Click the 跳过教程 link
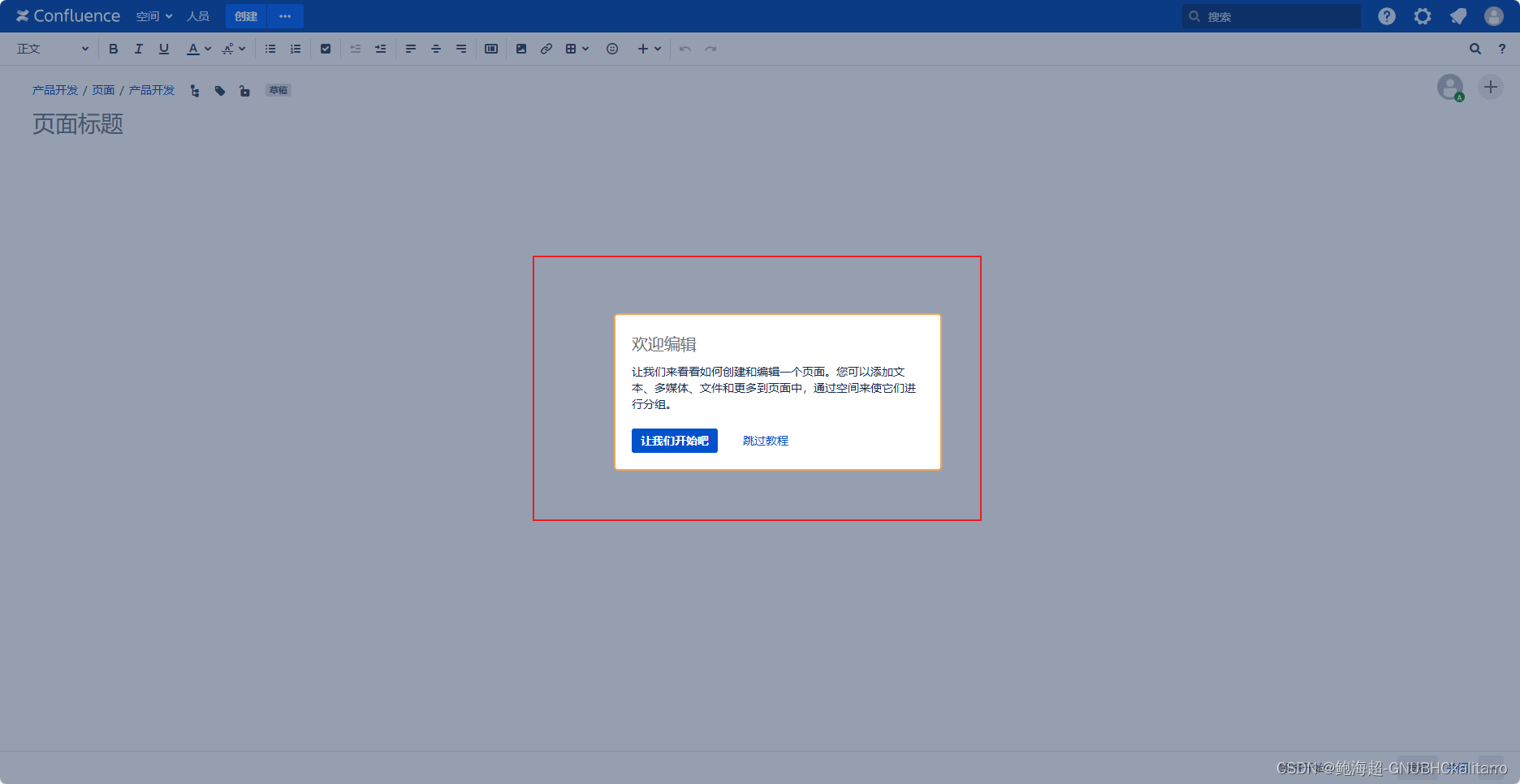The height and width of the screenshot is (784, 1520). tap(765, 441)
